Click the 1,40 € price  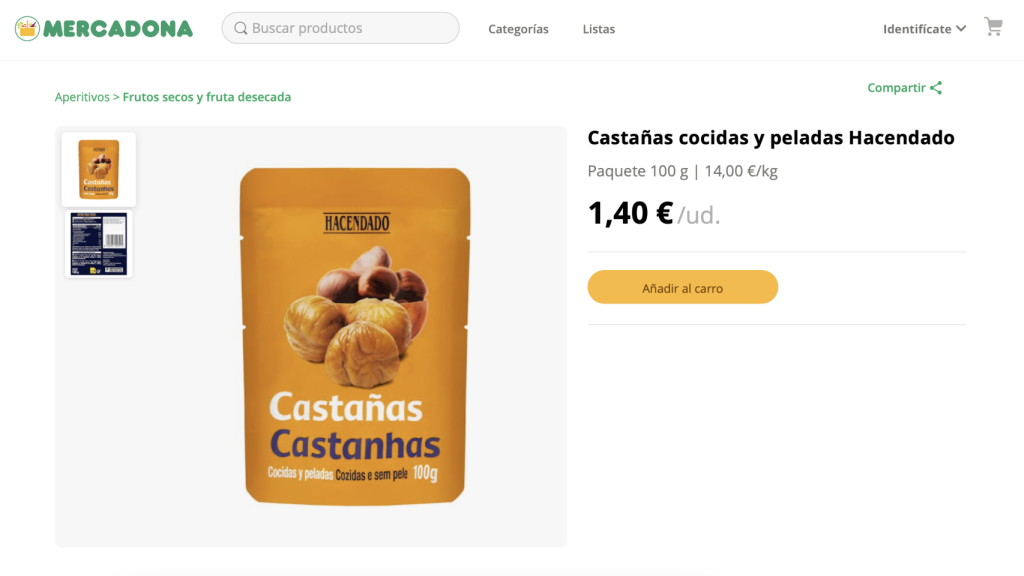pos(630,212)
